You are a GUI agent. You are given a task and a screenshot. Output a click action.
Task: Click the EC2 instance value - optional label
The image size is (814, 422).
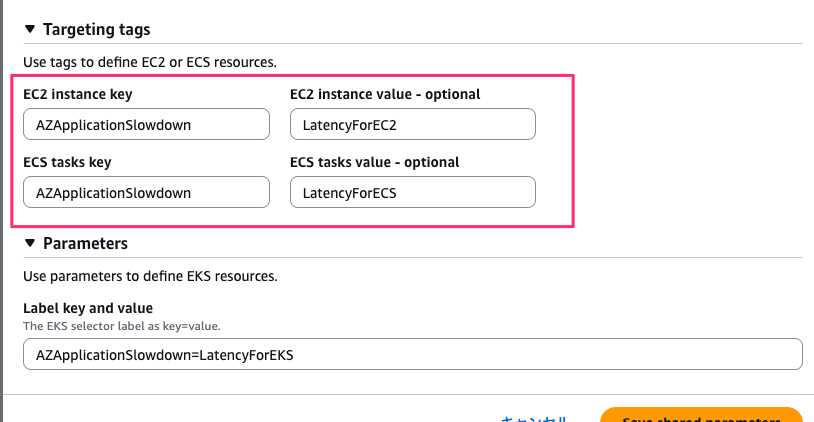click(x=385, y=94)
